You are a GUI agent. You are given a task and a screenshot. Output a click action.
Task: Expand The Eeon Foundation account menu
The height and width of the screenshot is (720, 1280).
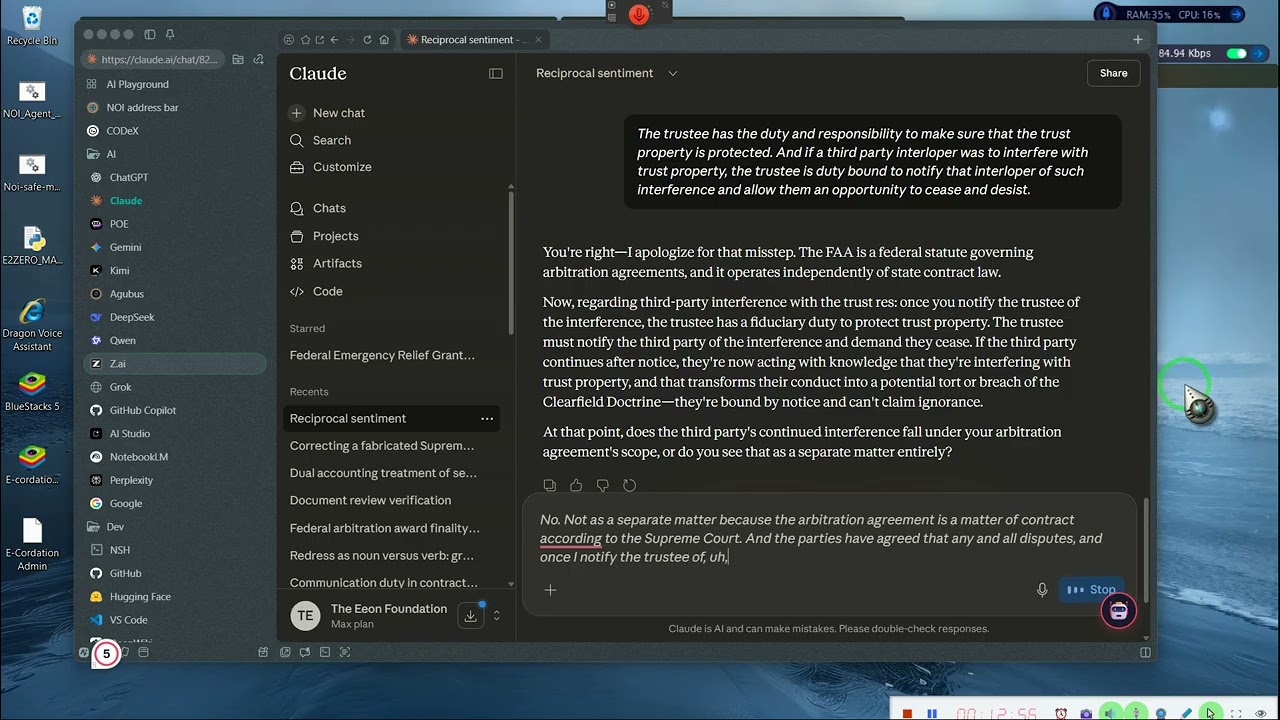tap(496, 616)
